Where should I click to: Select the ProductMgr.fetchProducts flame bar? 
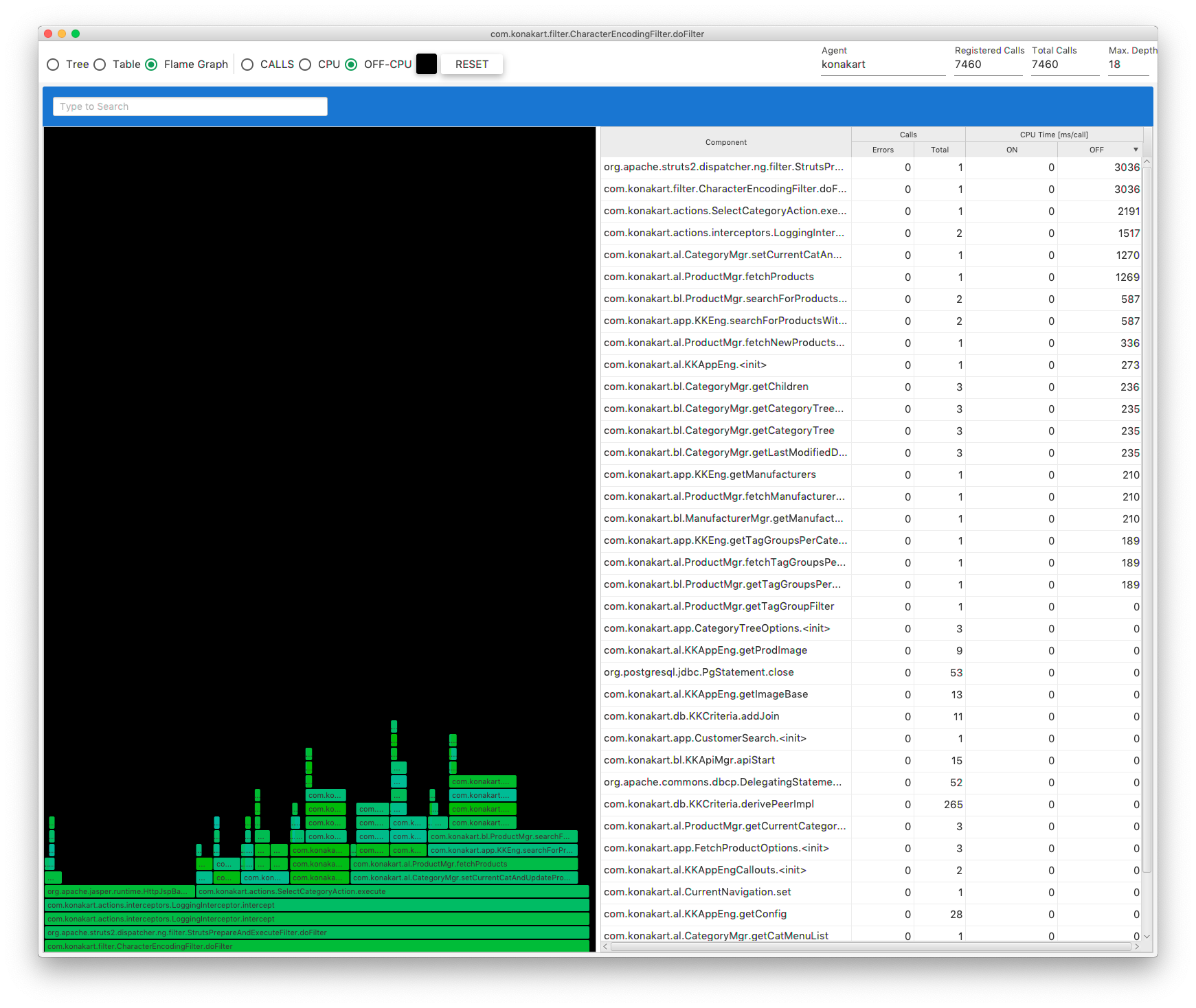(x=464, y=864)
